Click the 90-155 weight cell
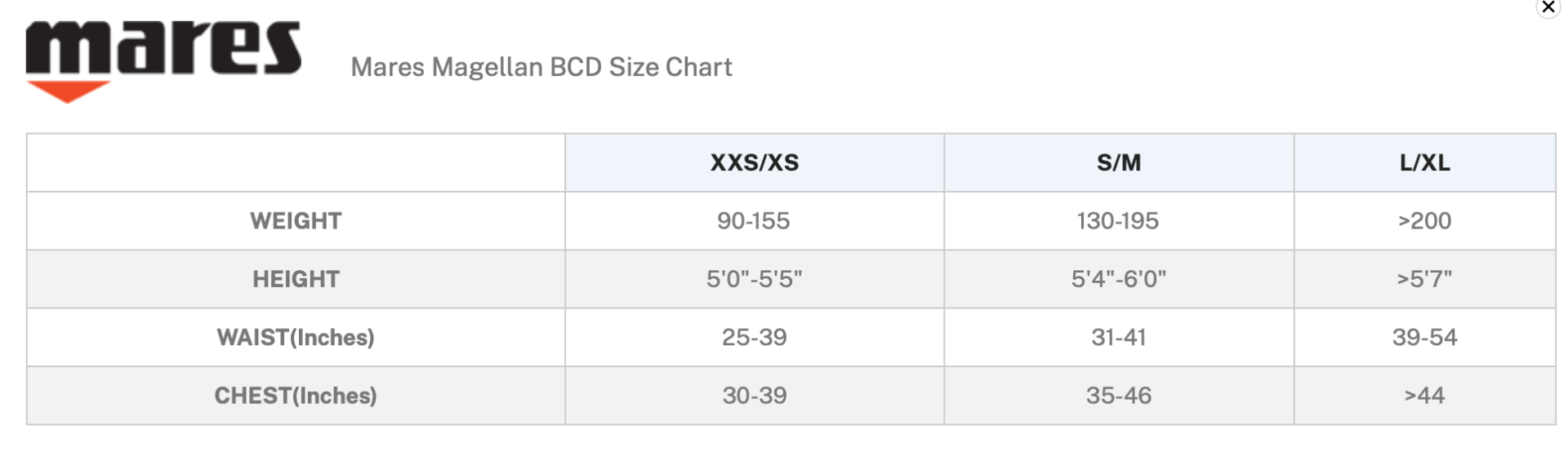Viewport: 1568px width, 461px height. [x=754, y=221]
